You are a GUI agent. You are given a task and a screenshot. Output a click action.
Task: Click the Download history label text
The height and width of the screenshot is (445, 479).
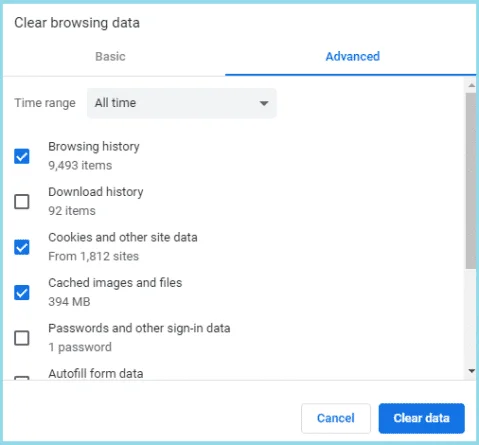click(x=96, y=192)
